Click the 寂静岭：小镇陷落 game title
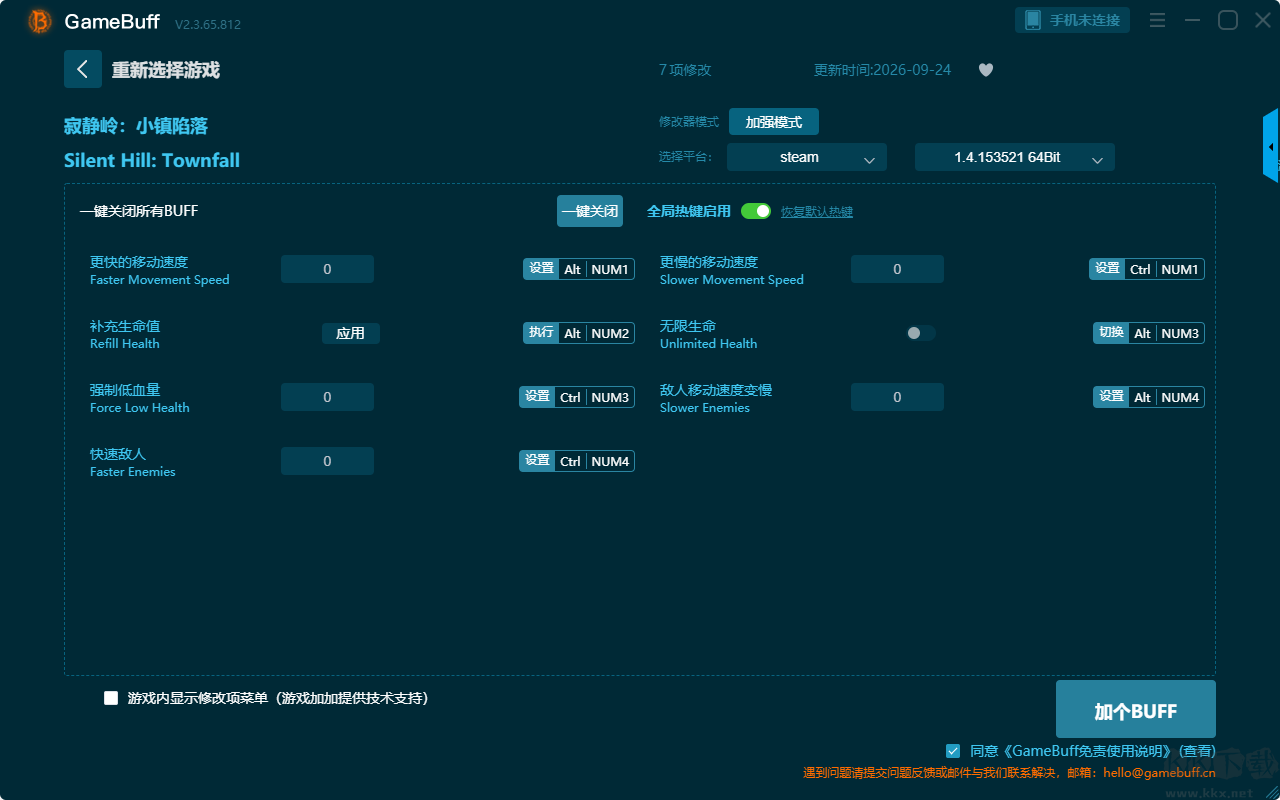 click(136, 126)
